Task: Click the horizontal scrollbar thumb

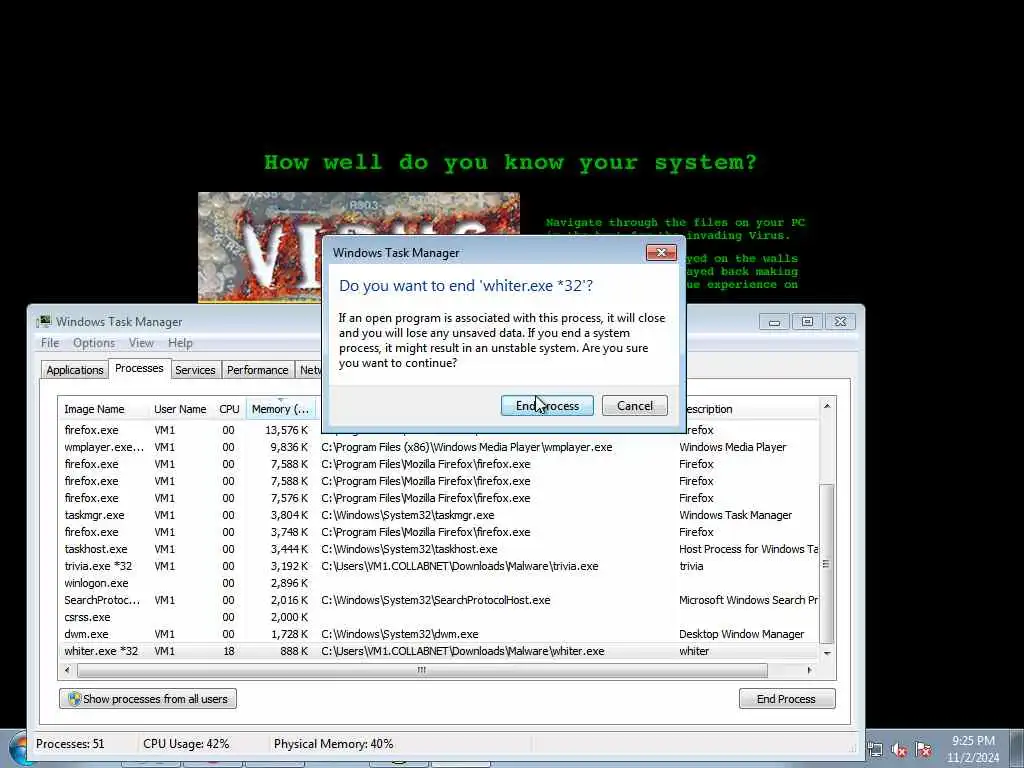Action: point(422,670)
